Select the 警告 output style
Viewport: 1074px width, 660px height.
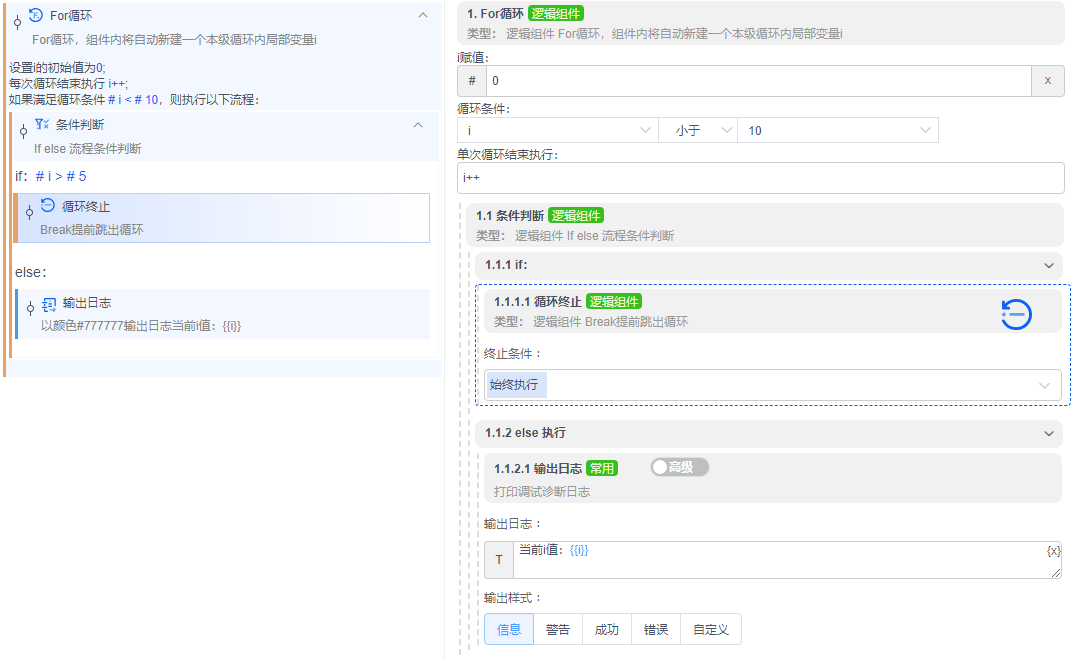pos(557,629)
